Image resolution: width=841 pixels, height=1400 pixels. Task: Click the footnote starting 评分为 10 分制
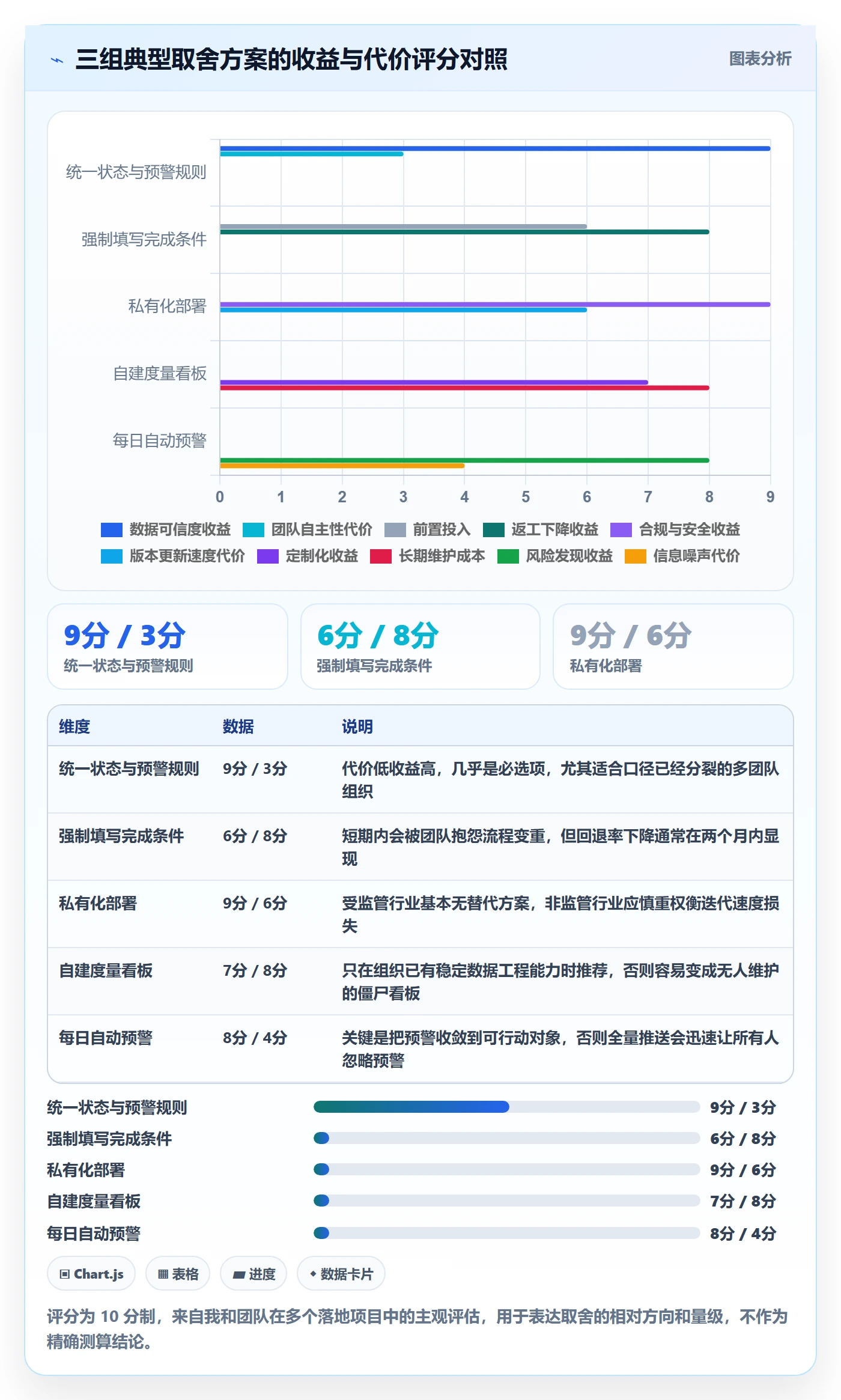417,1329
